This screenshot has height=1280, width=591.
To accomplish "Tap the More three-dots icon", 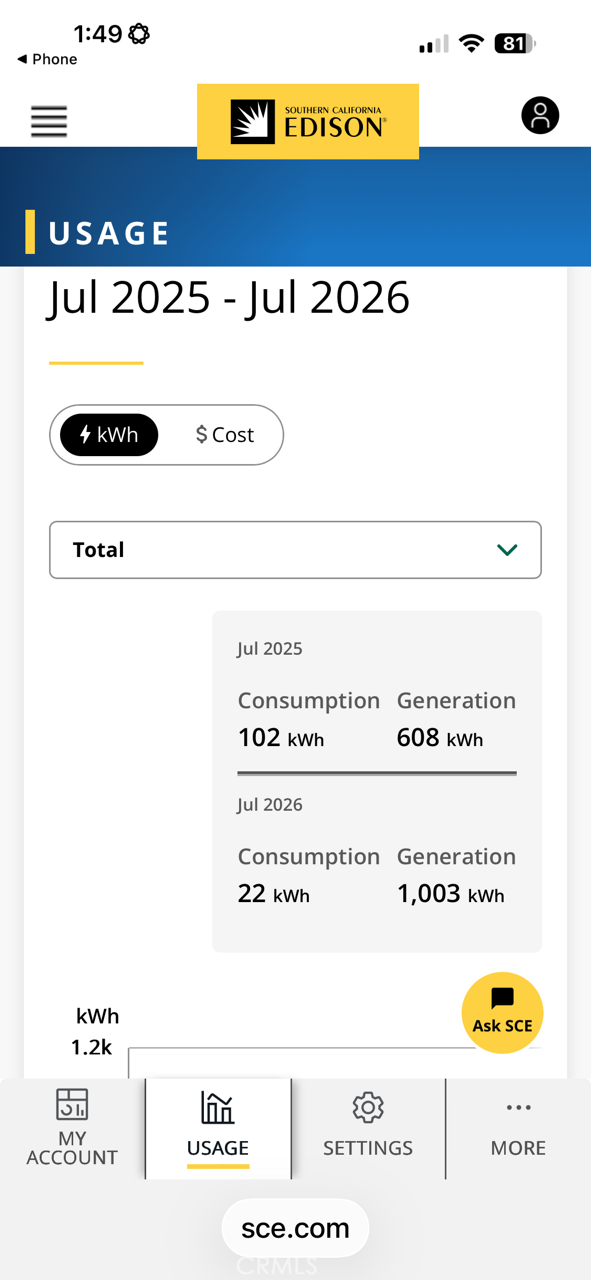I will (x=518, y=1107).
